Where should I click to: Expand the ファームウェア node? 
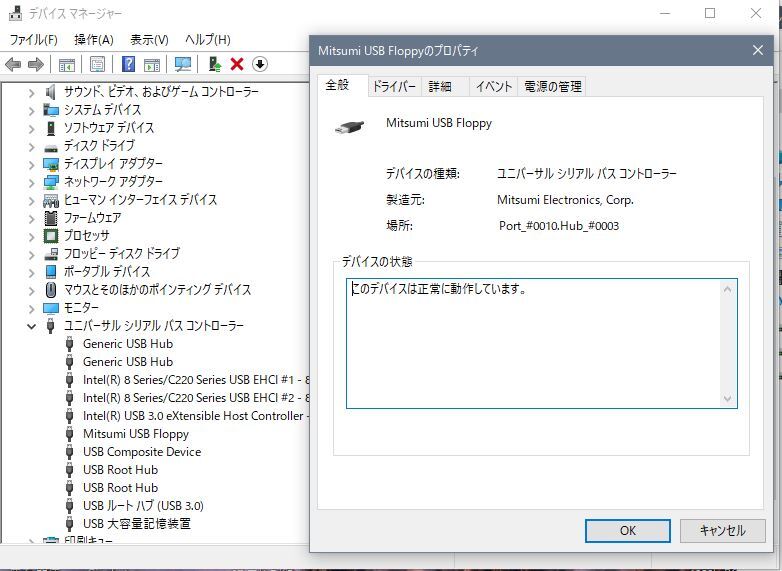tap(31, 218)
